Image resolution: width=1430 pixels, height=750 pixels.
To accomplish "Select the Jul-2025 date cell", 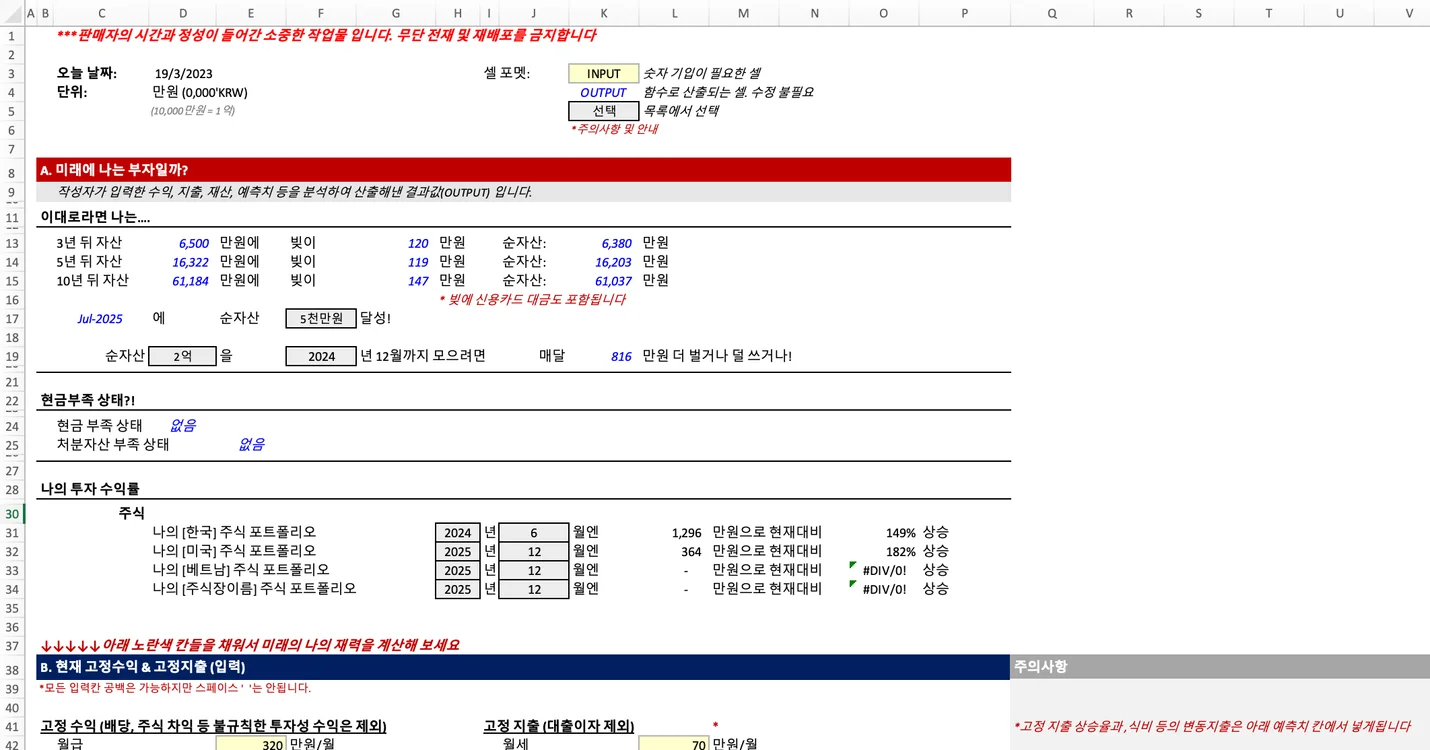I will coord(100,319).
